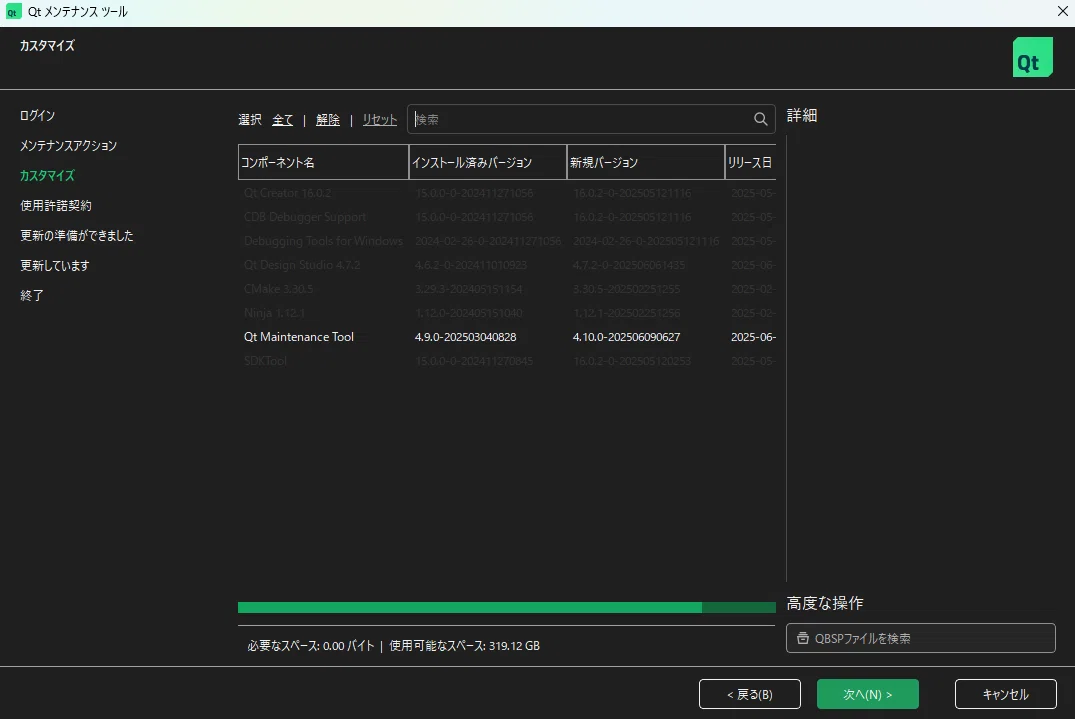The height and width of the screenshot is (719, 1075).
Task: Click QBSPファイルを検索 button
Action: point(921,638)
